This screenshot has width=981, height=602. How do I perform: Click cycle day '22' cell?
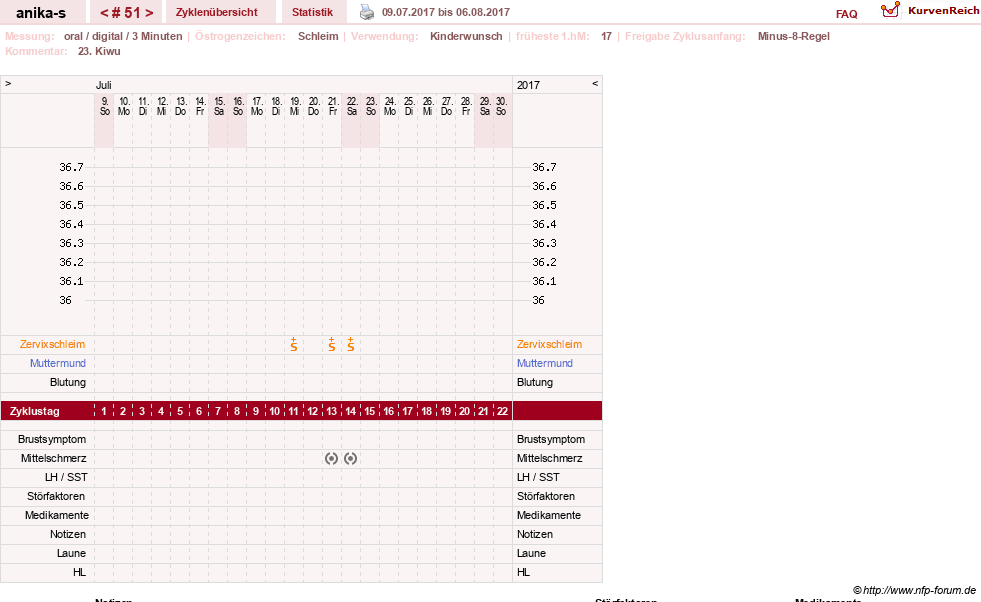click(x=502, y=411)
